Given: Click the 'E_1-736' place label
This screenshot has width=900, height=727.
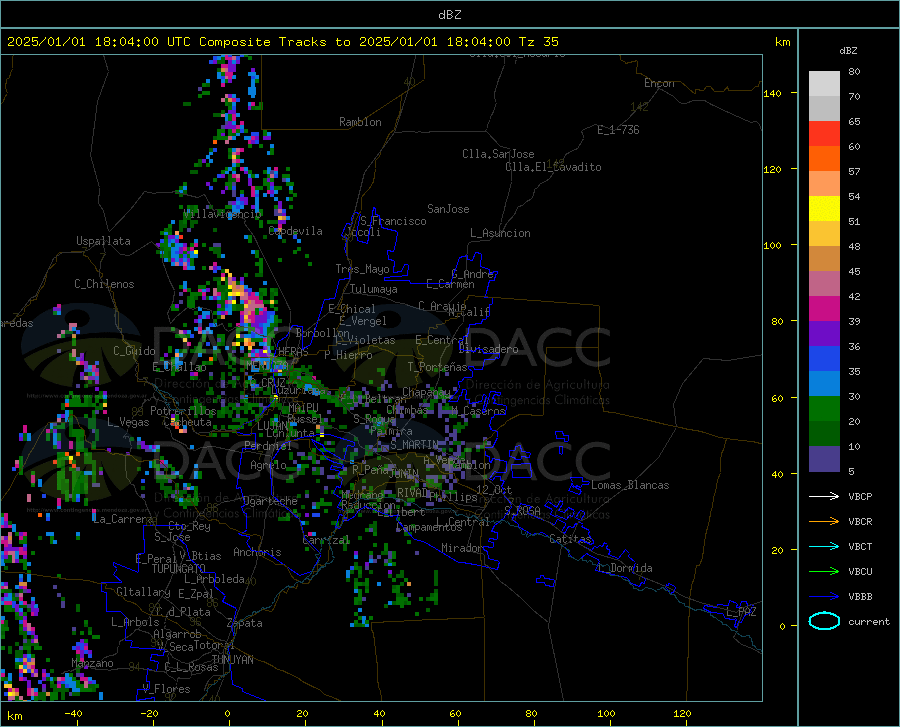Looking at the screenshot, I should (x=618, y=130).
